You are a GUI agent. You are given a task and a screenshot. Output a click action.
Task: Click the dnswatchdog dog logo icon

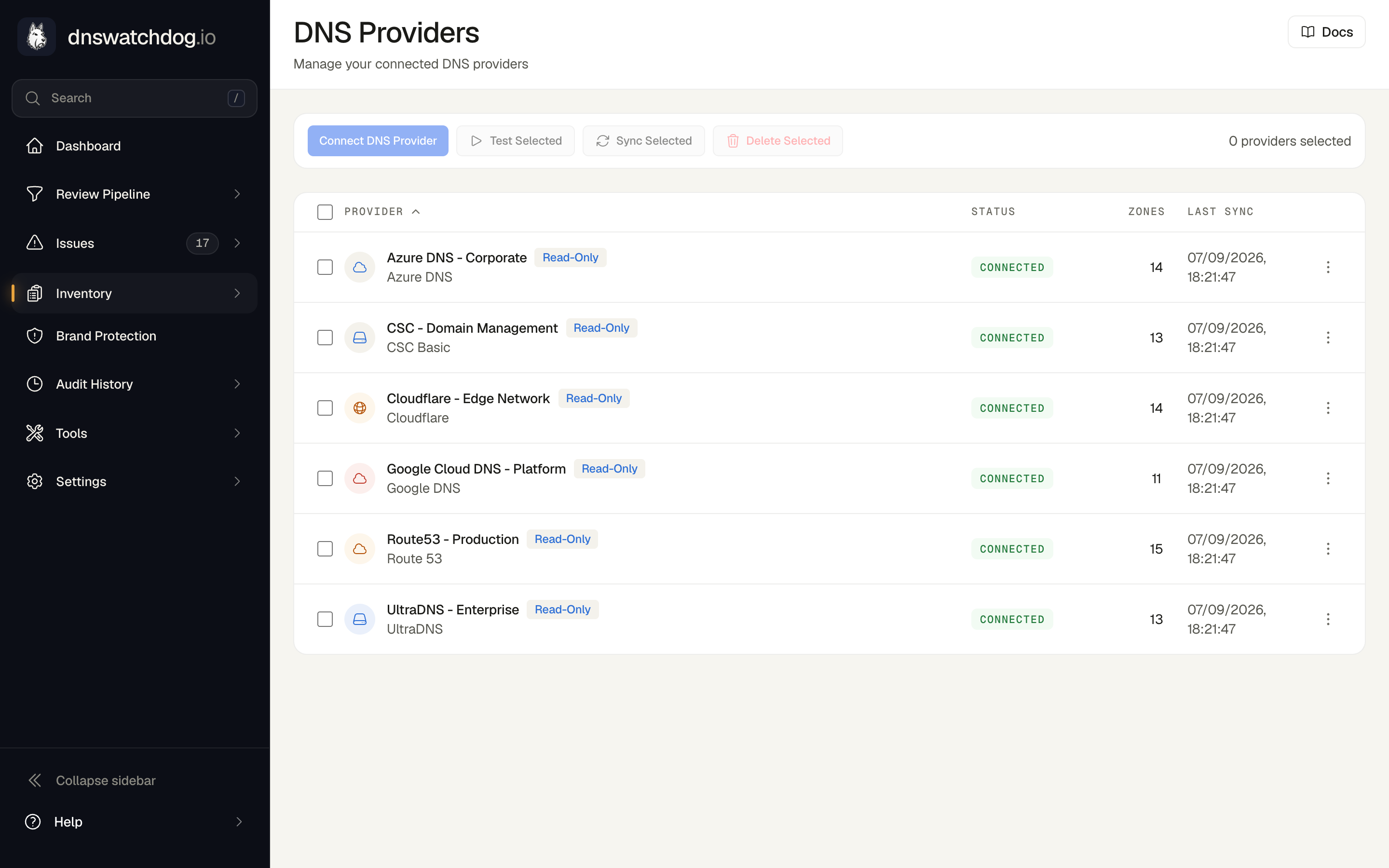click(37, 37)
